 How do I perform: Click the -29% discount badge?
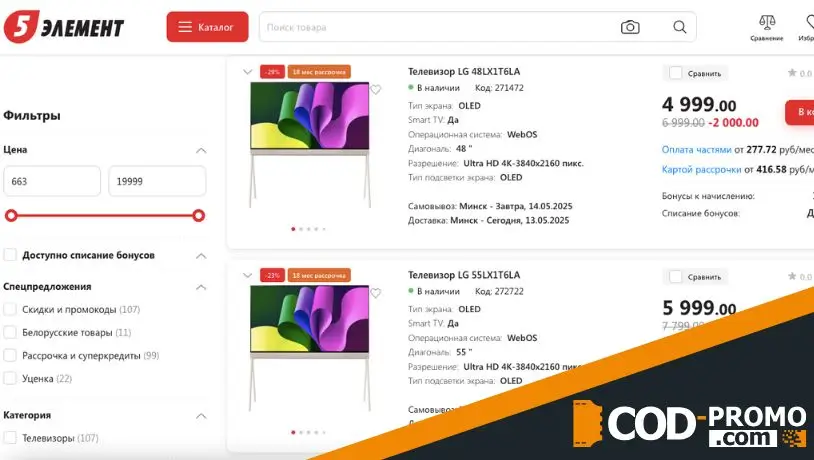pos(273,72)
